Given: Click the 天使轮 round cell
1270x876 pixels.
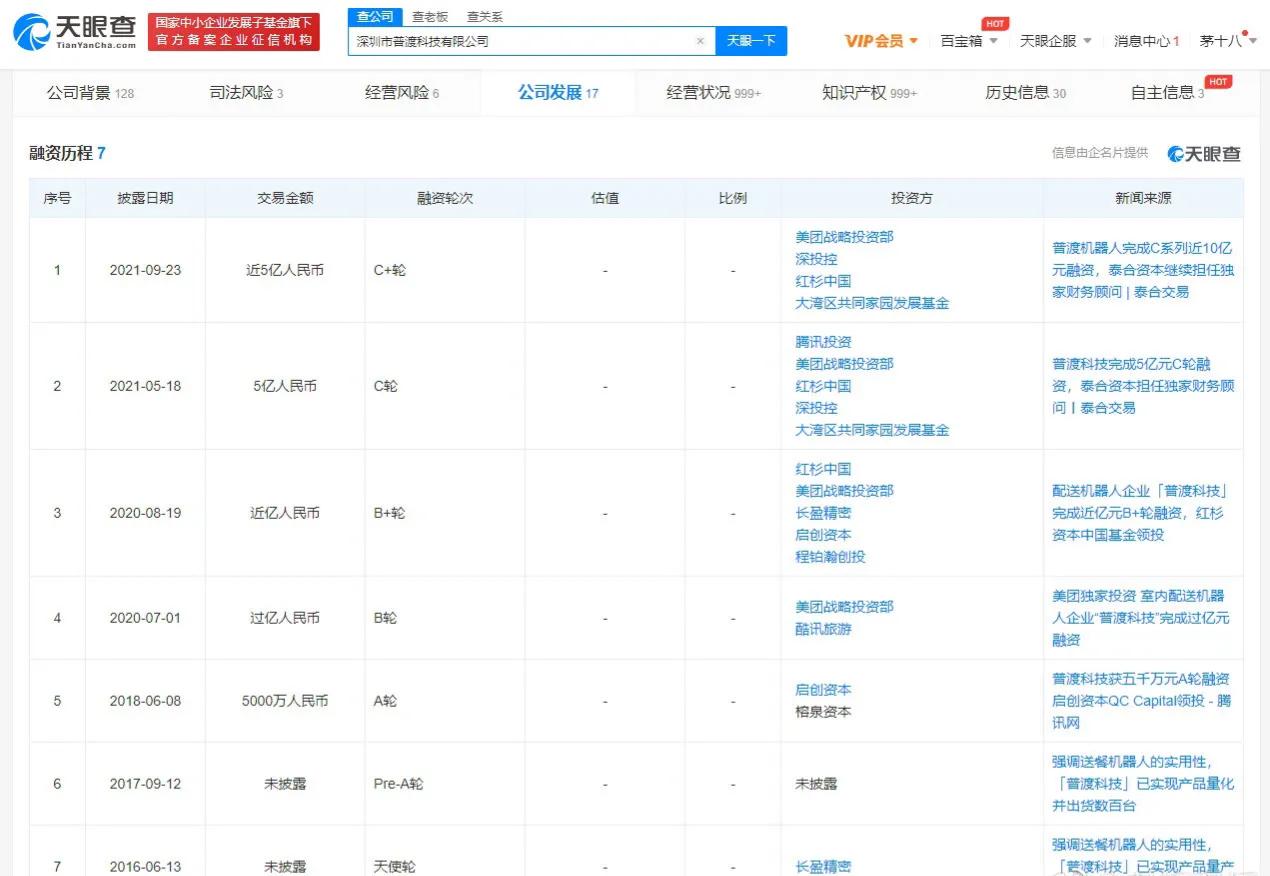Looking at the screenshot, I should (394, 867).
